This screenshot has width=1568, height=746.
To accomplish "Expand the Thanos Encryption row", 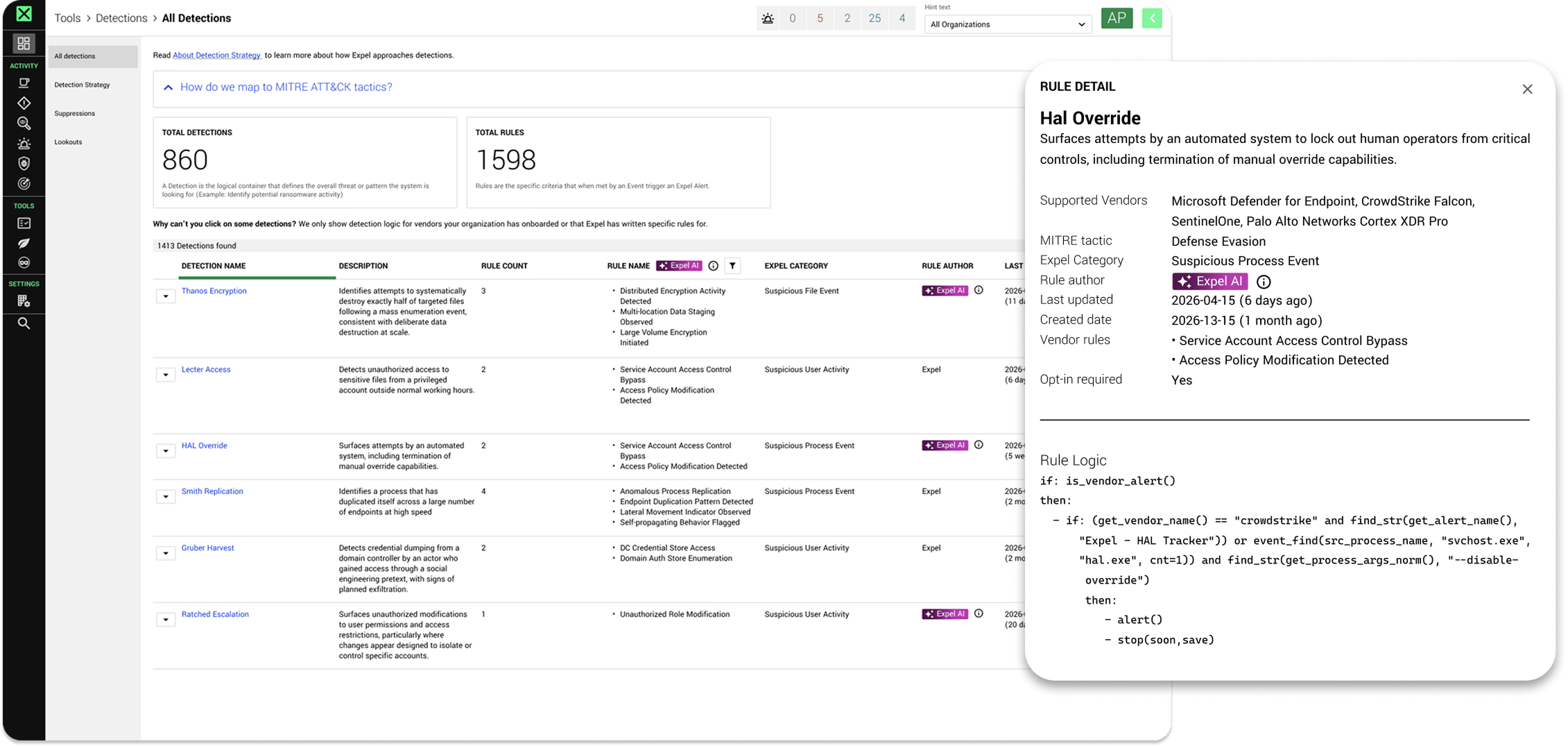I will pyautogui.click(x=166, y=296).
